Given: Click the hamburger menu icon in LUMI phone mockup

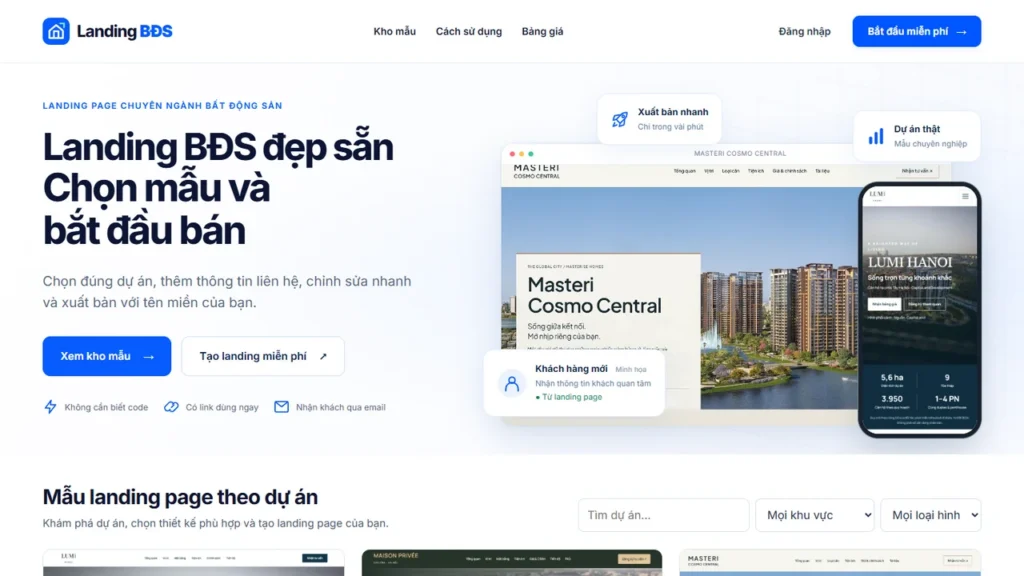Looking at the screenshot, I should 965,196.
